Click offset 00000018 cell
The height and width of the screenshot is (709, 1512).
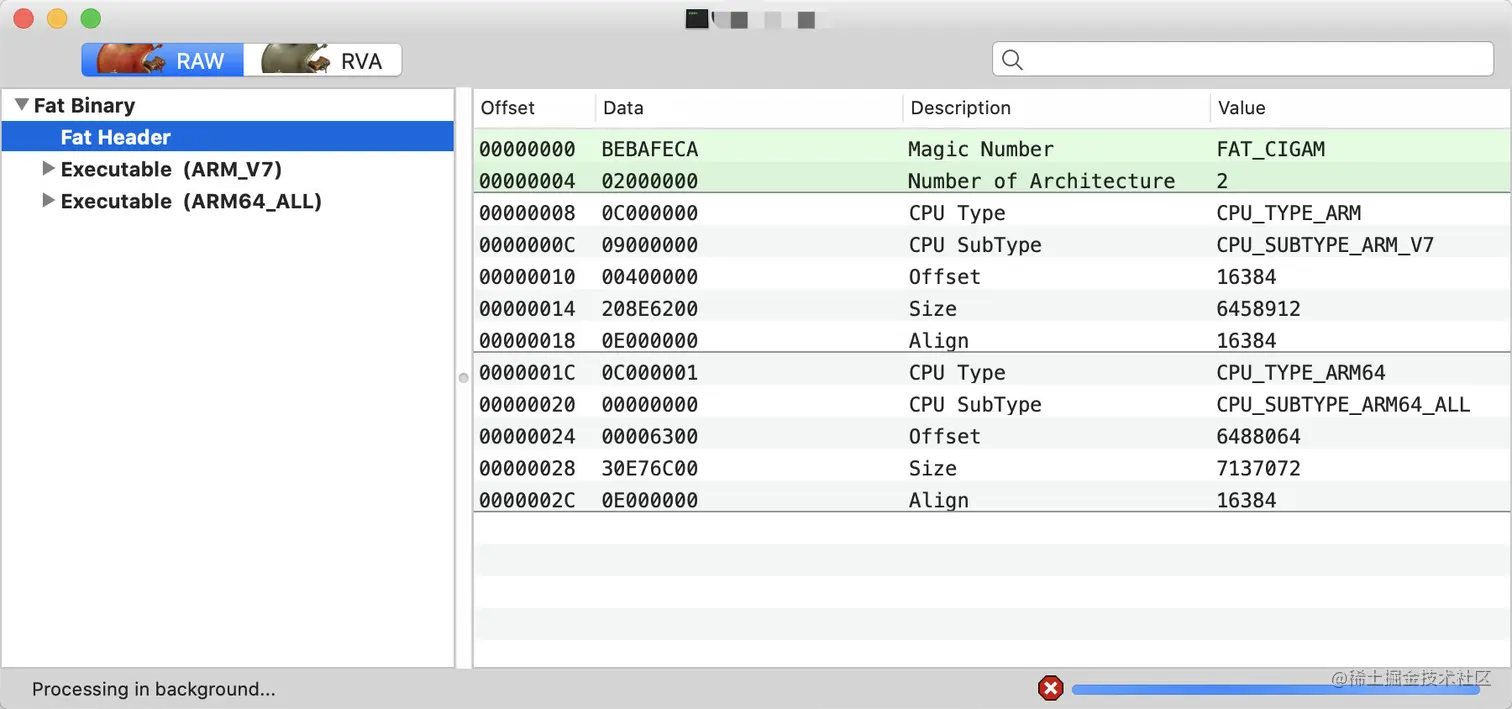point(527,341)
